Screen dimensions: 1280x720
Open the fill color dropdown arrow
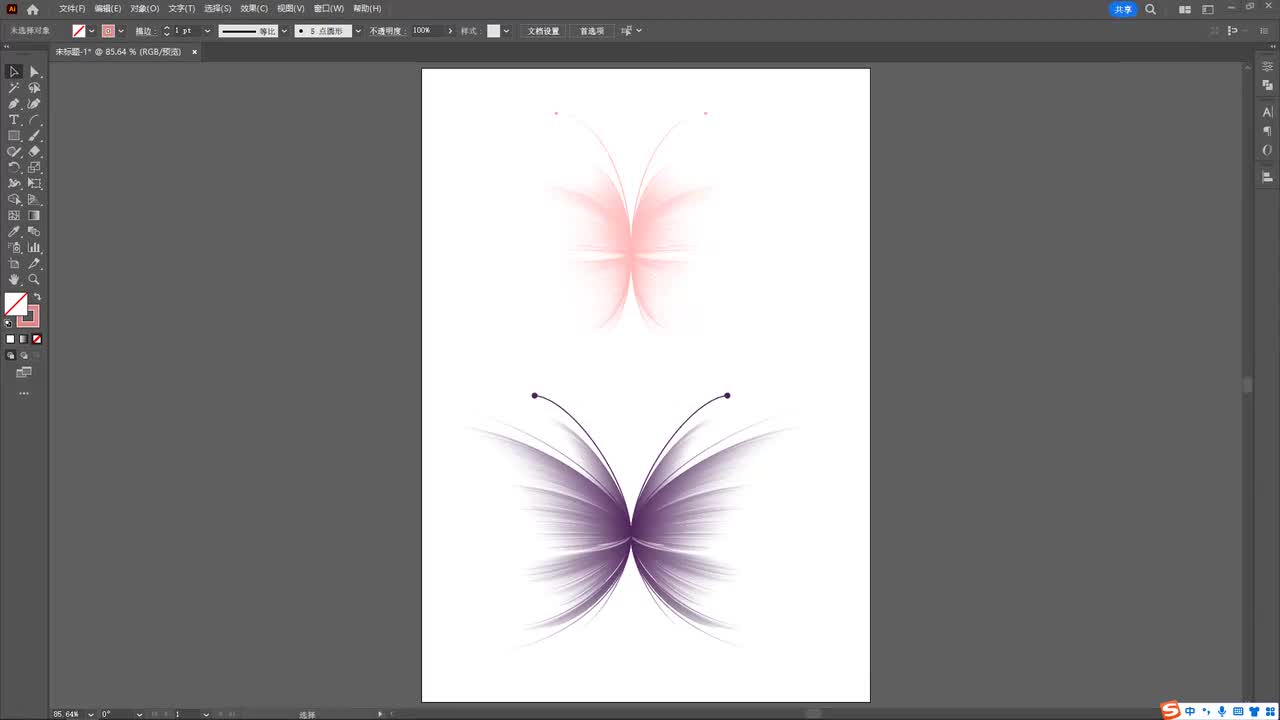point(91,31)
